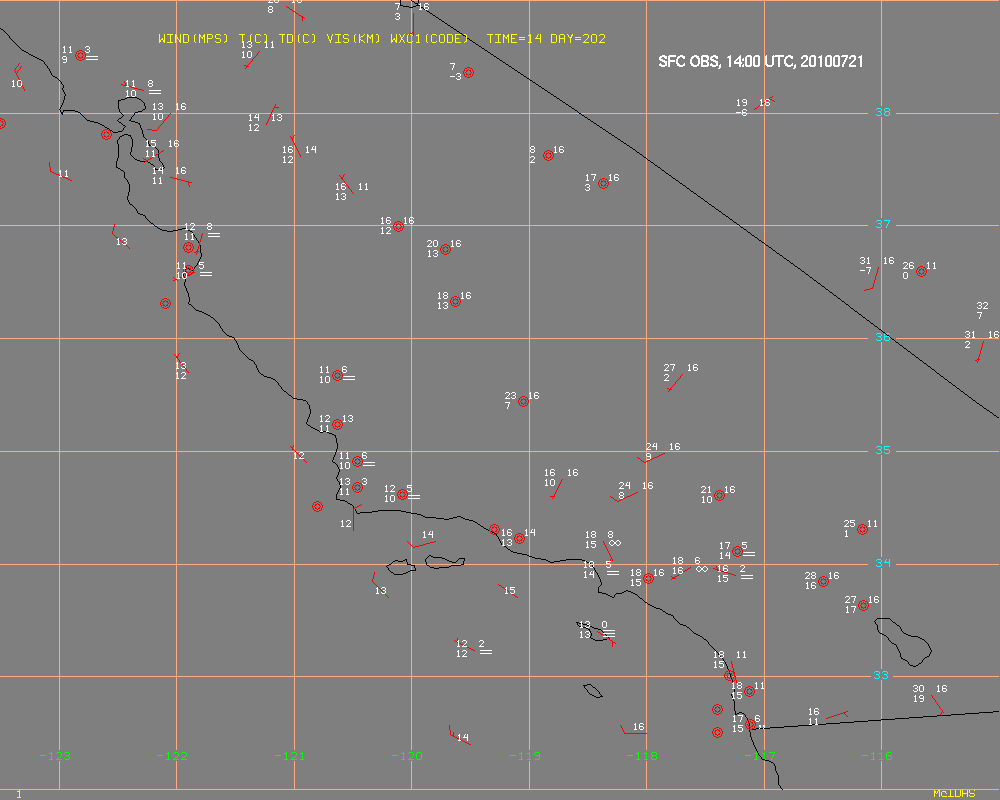Click the green longitude label -120
The width and height of the screenshot is (1000, 800).
tap(407, 757)
